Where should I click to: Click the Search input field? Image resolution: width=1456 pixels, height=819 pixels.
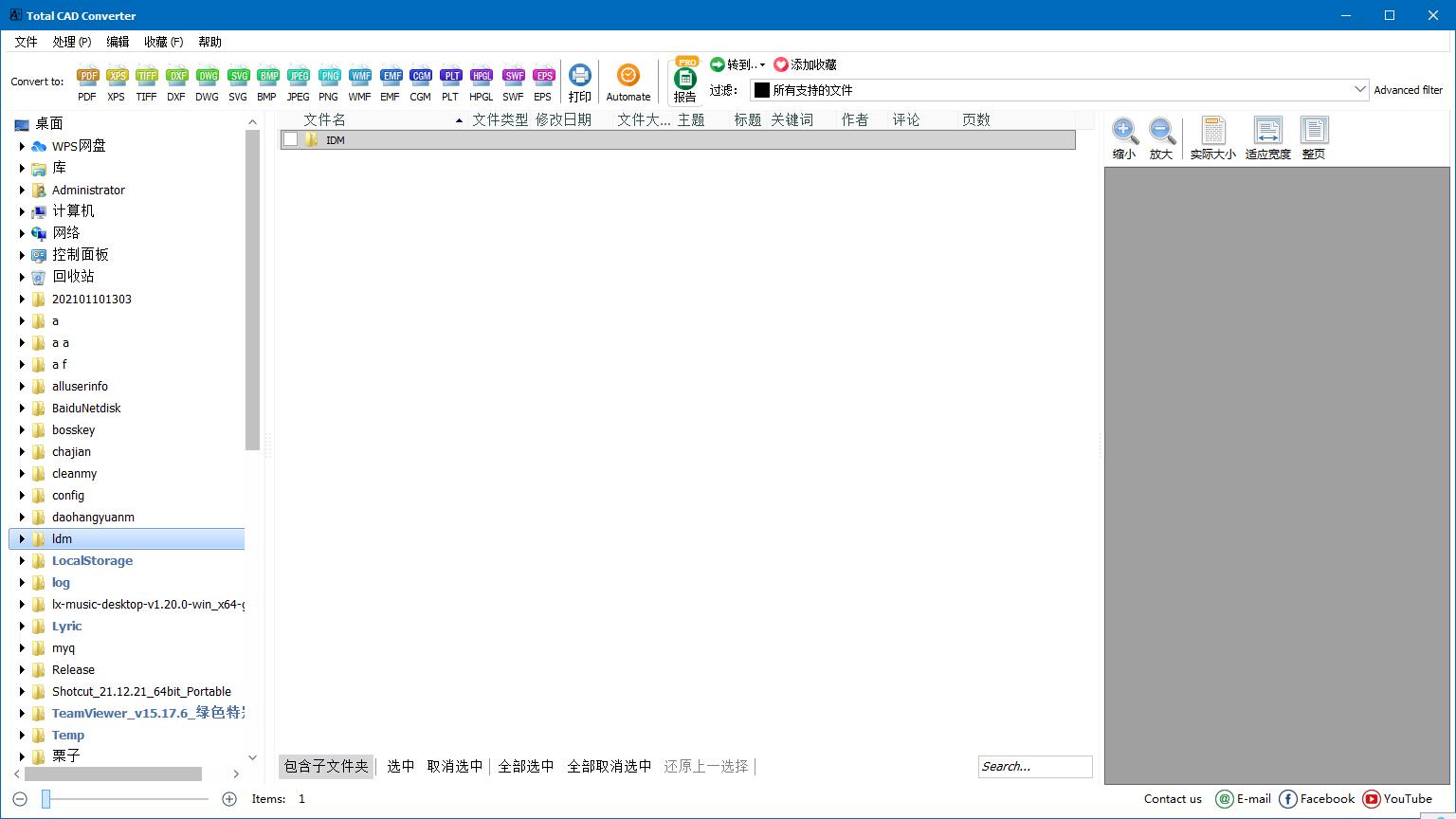[x=1034, y=766]
